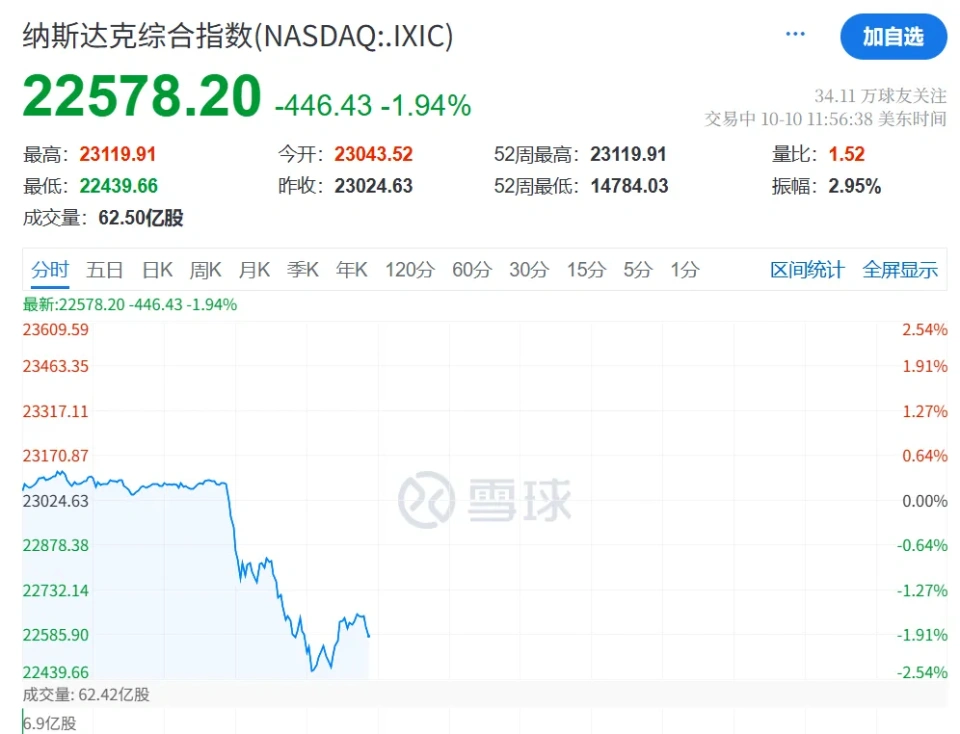Screen dimensions: 960x734
Task: Choose the 30分 interval tab
Action: pyautogui.click(x=529, y=270)
